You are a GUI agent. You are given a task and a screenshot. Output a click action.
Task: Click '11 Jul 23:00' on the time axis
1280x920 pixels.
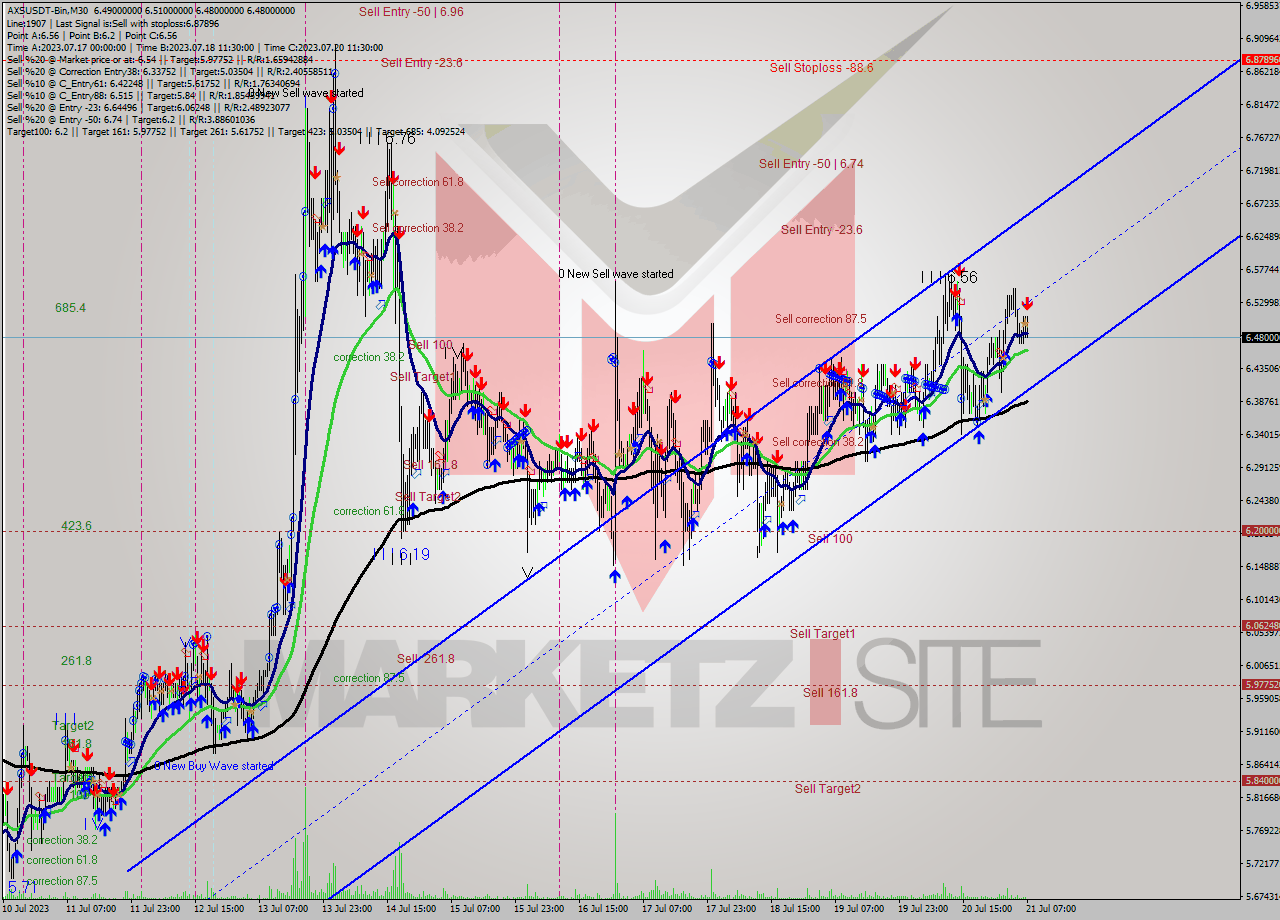(x=155, y=909)
